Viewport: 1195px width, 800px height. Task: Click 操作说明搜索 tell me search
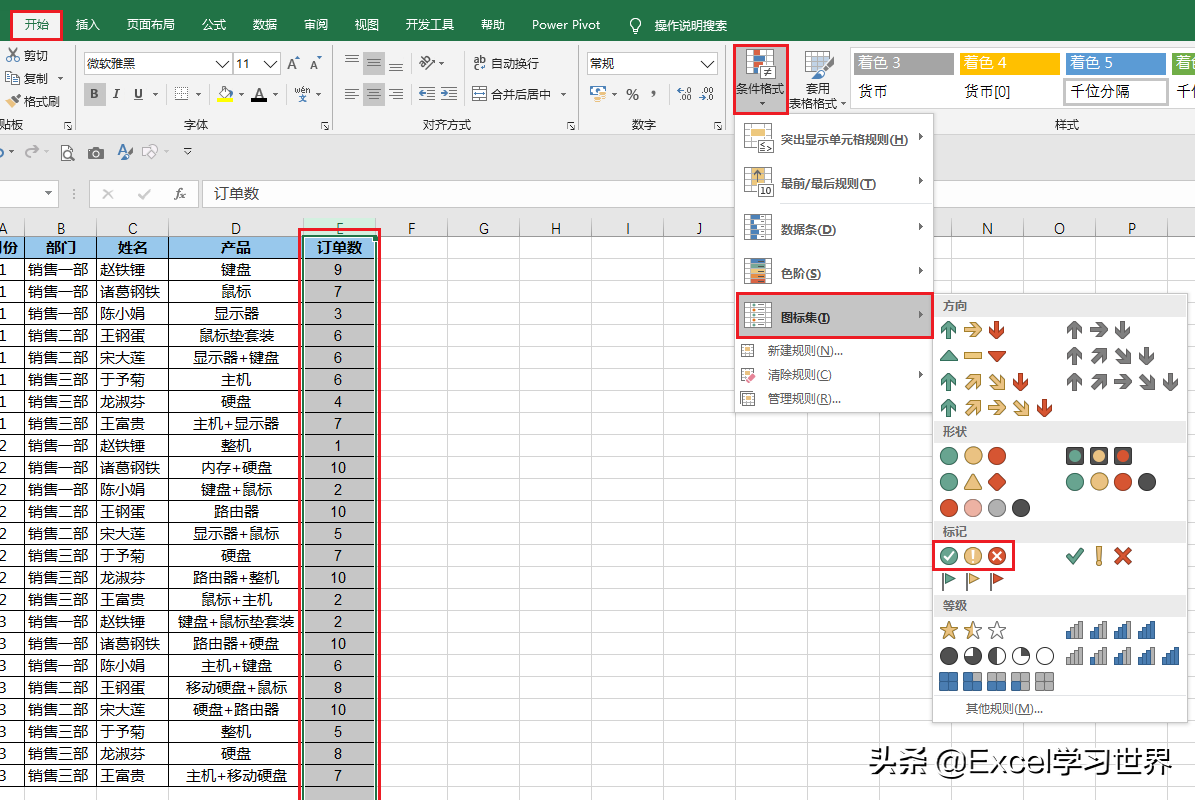point(690,25)
